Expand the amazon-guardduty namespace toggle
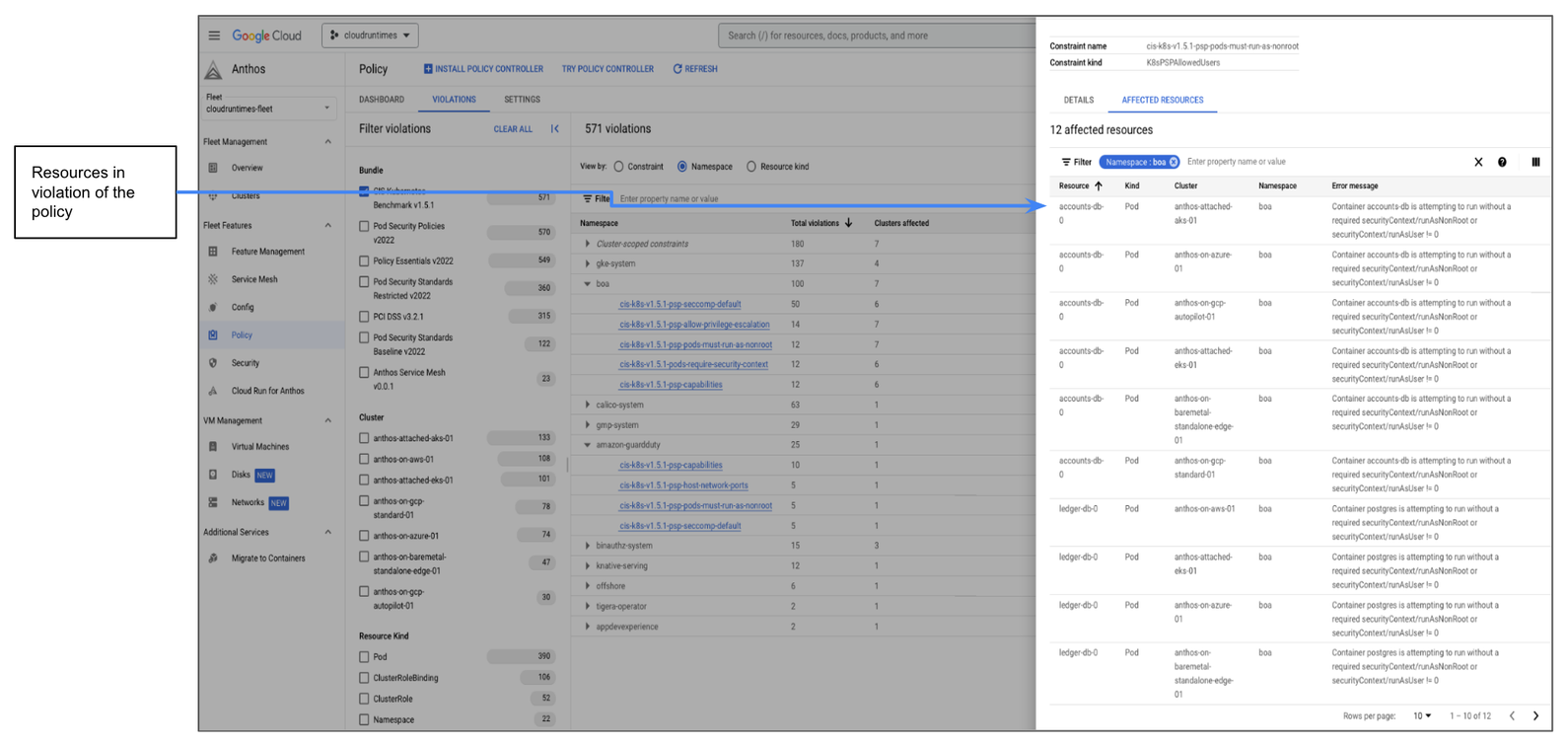Screen dimensions: 1568x743 (588, 446)
